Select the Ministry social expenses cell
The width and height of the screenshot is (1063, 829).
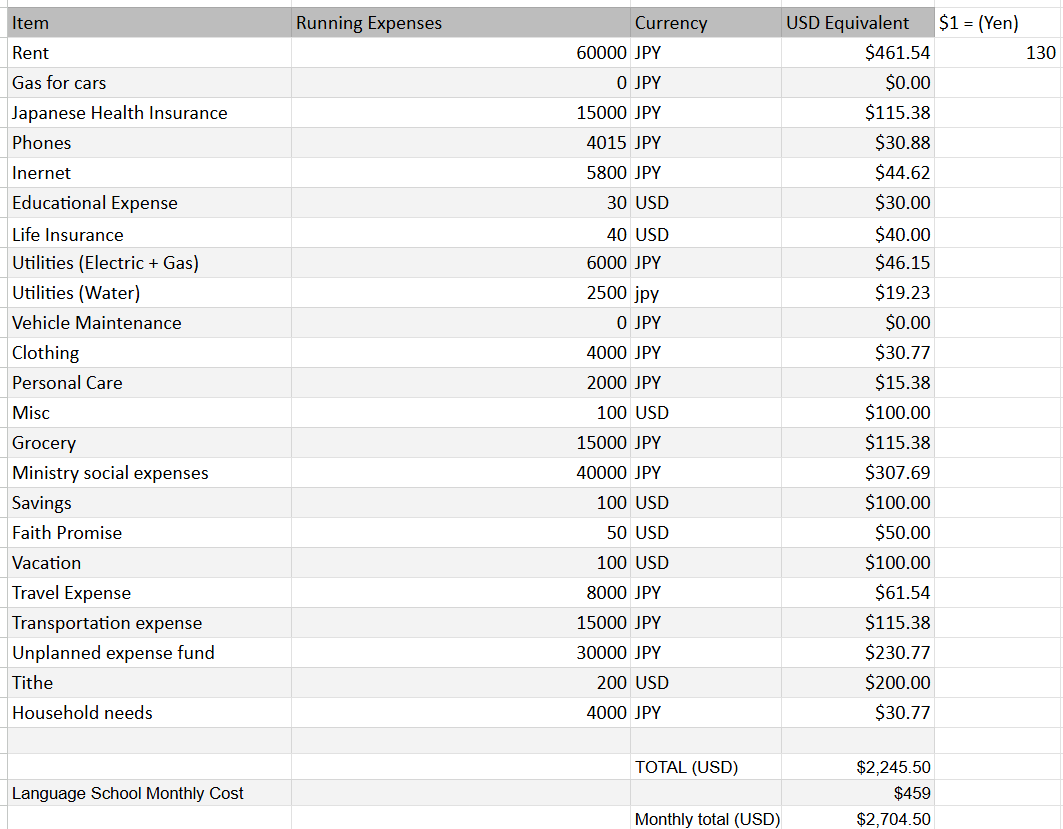pyautogui.click(x=149, y=472)
